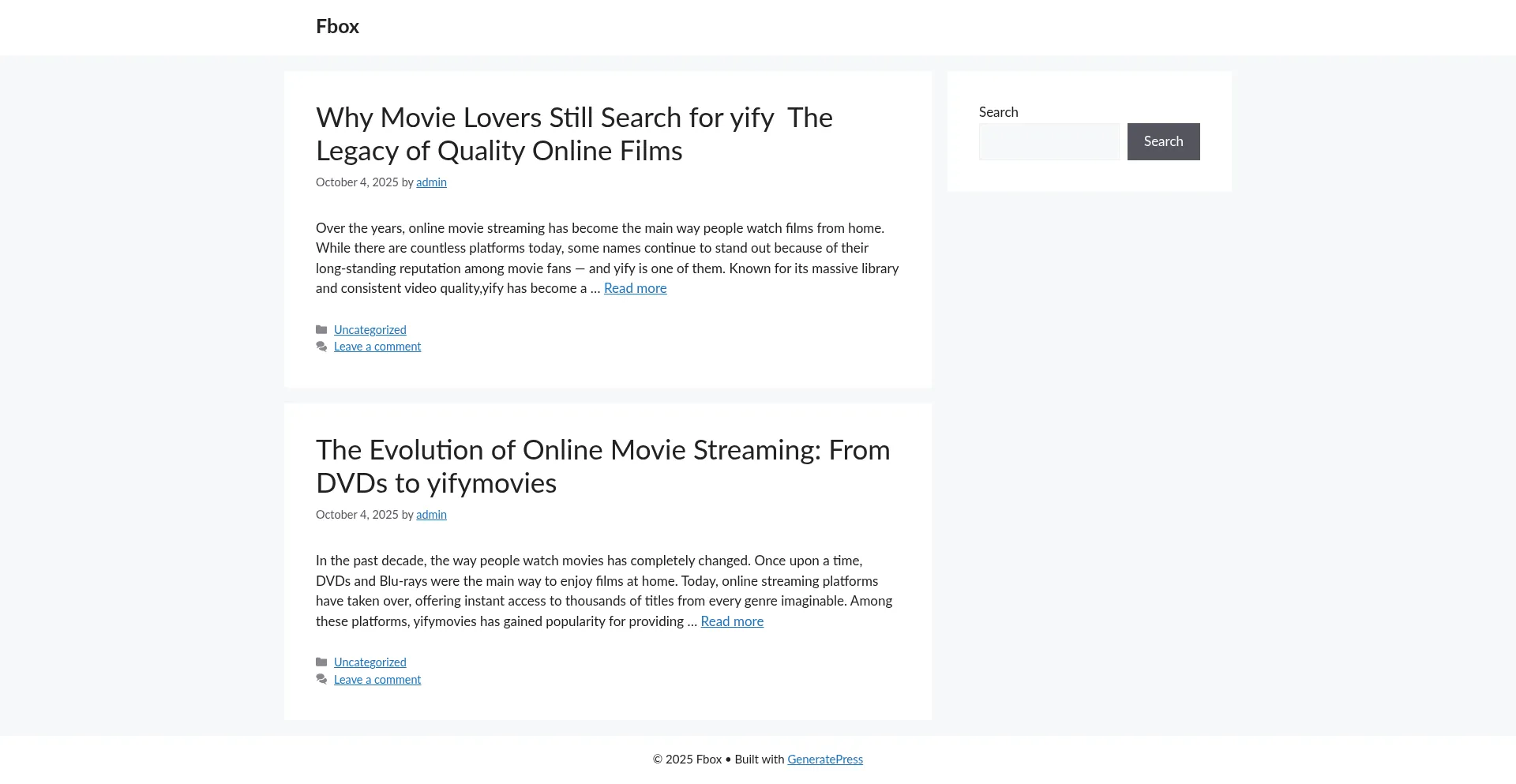1516x784 pixels.
Task: Leave a comment on the yifymovies post
Action: (x=377, y=680)
